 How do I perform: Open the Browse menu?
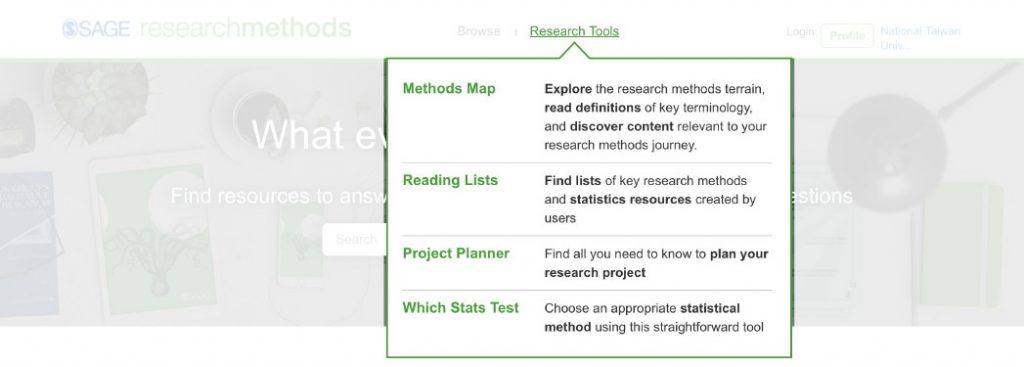[x=479, y=31]
